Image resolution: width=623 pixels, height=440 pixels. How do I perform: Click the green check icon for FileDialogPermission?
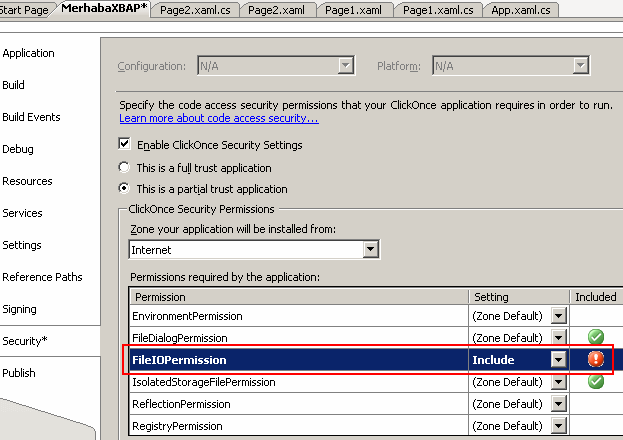pos(596,338)
